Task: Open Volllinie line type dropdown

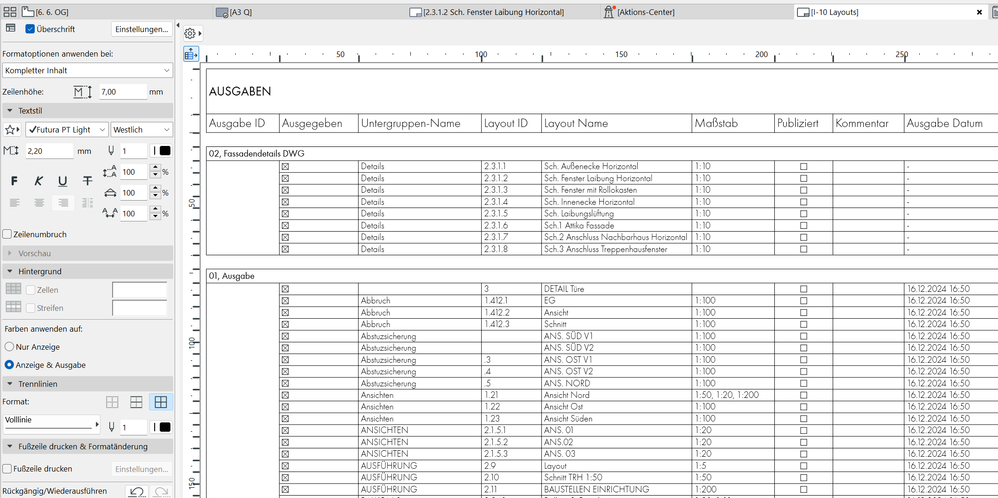Action: click(x=52, y=422)
